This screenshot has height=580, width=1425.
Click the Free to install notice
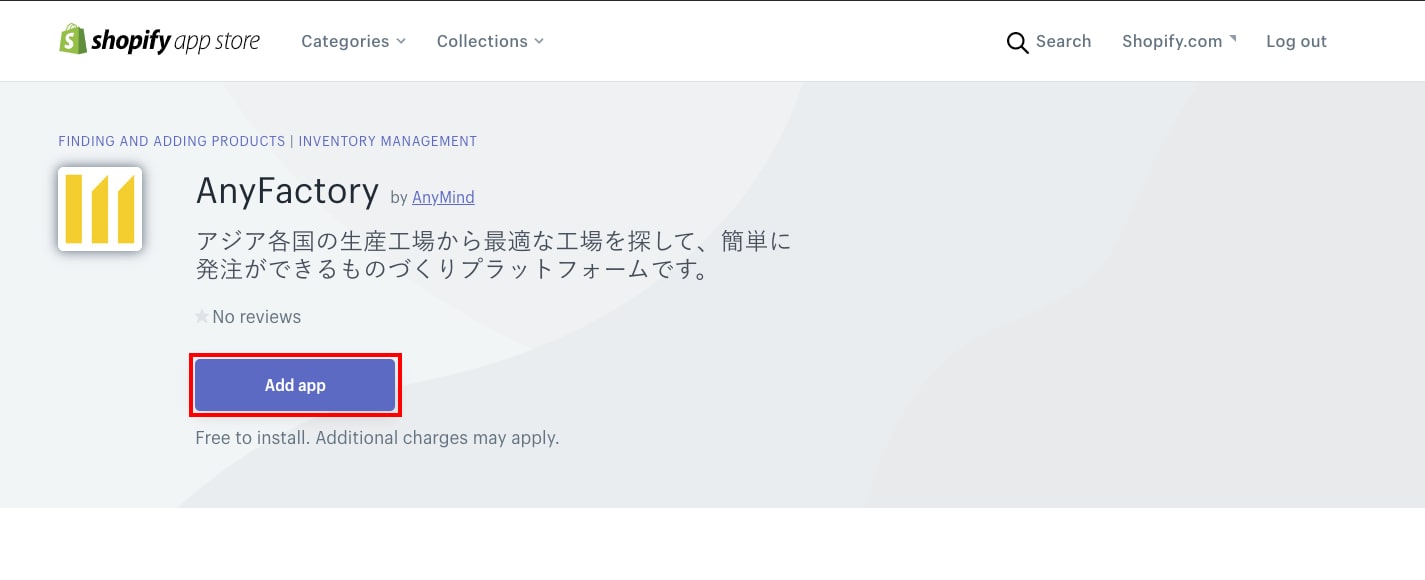pyautogui.click(x=377, y=438)
